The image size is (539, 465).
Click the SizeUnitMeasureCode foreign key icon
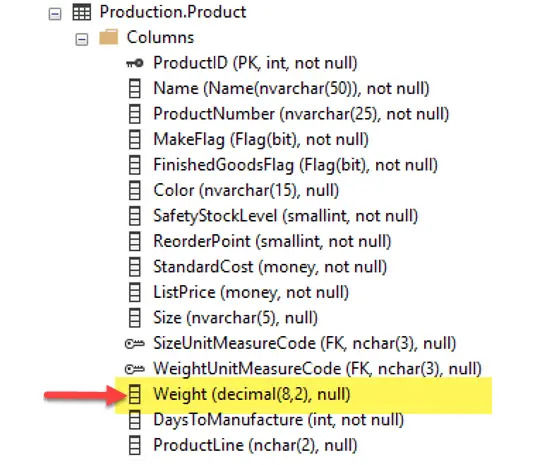[x=134, y=343]
